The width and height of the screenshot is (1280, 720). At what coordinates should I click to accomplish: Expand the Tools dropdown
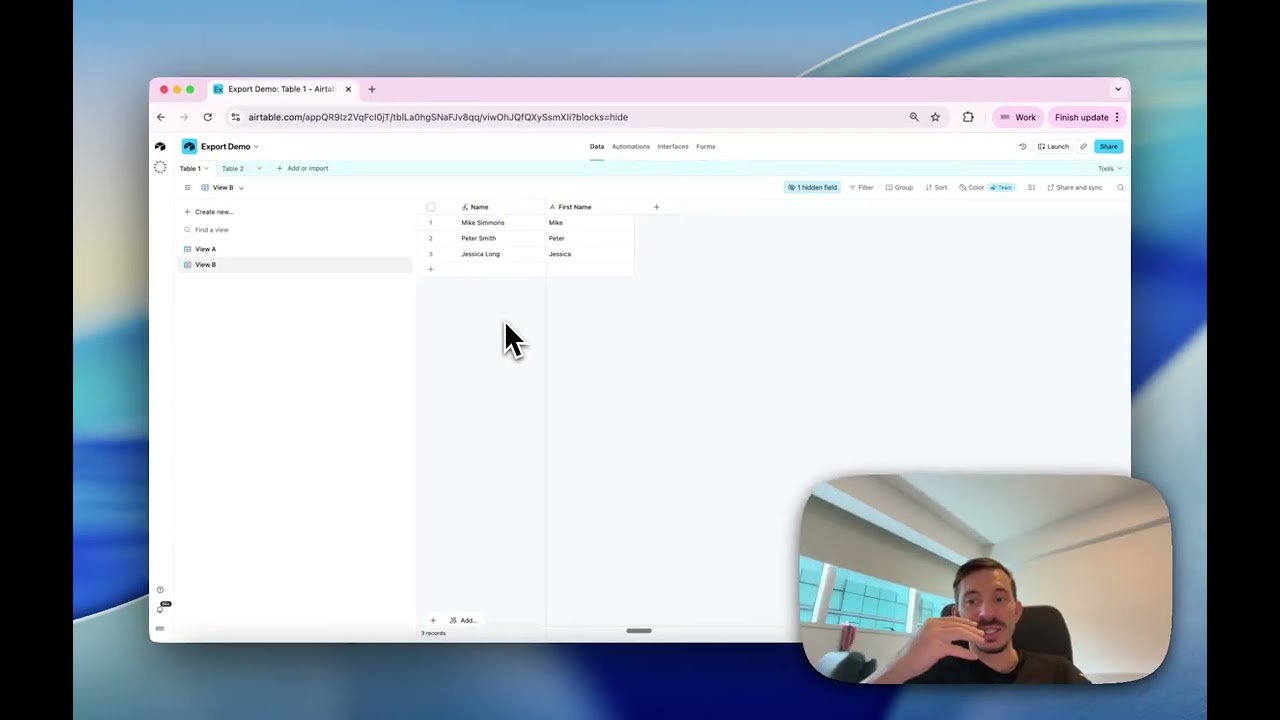[1110, 168]
